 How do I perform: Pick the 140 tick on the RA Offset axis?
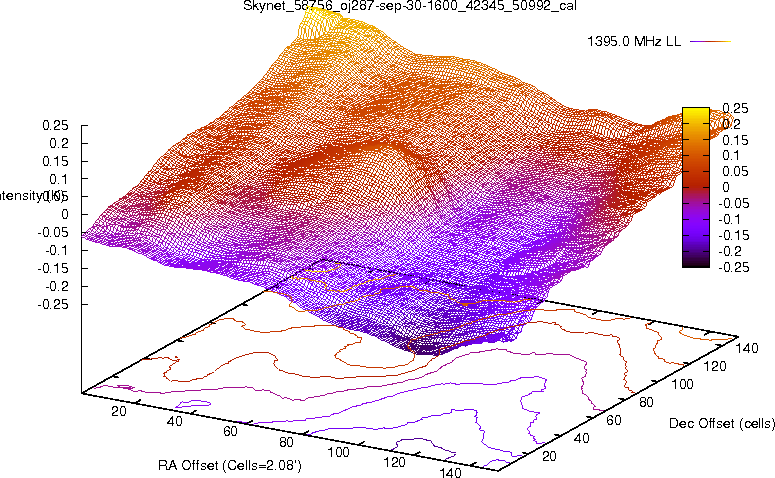(x=450, y=472)
